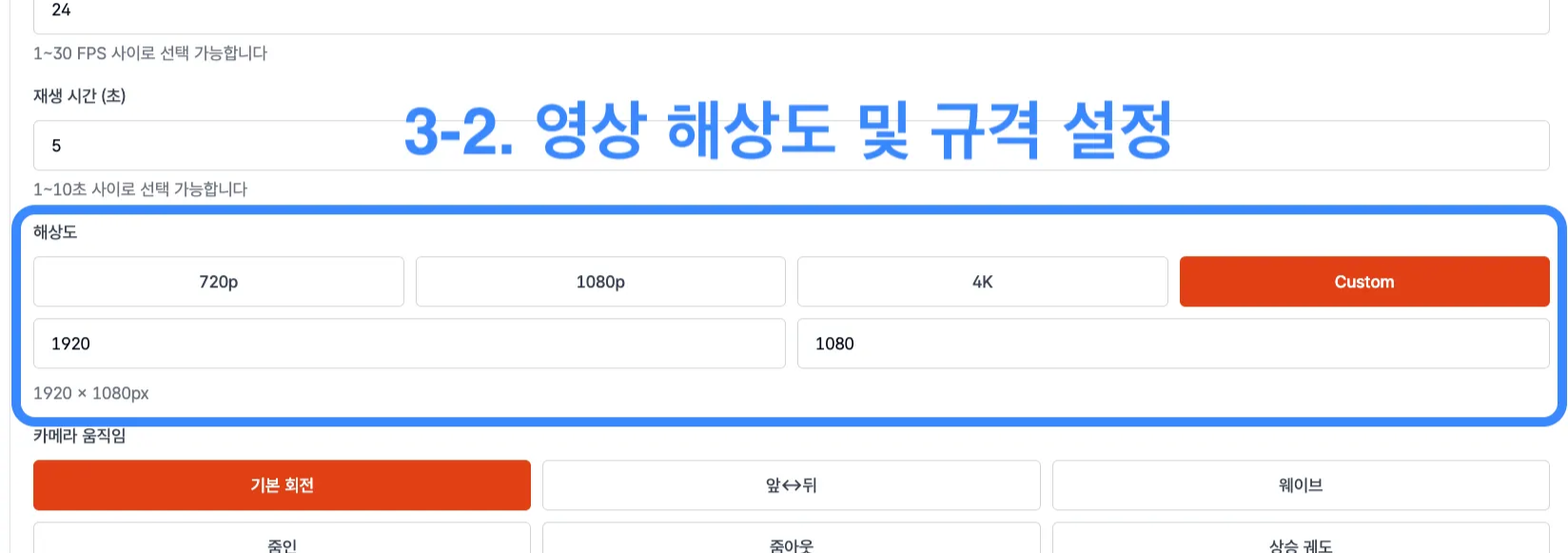The height and width of the screenshot is (553, 1568).
Task: Choose the 웨이브 camera movement
Action: (x=1301, y=485)
